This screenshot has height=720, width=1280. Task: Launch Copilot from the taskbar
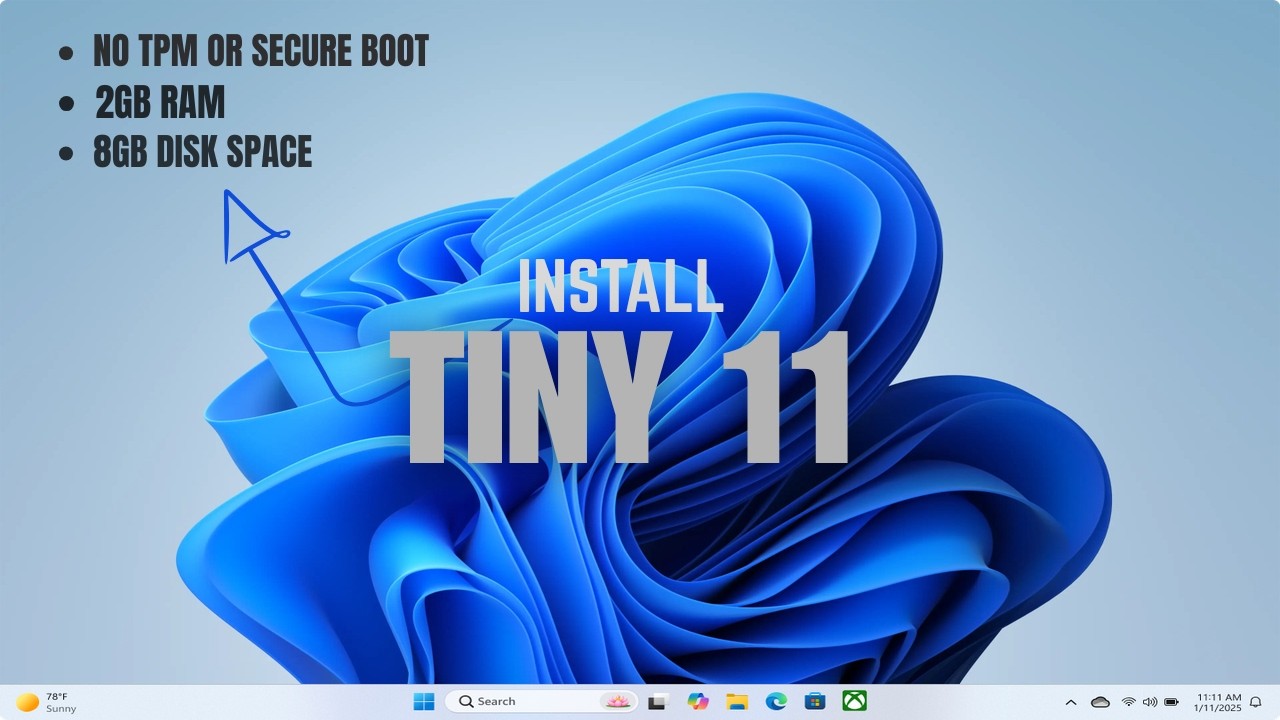pos(698,701)
